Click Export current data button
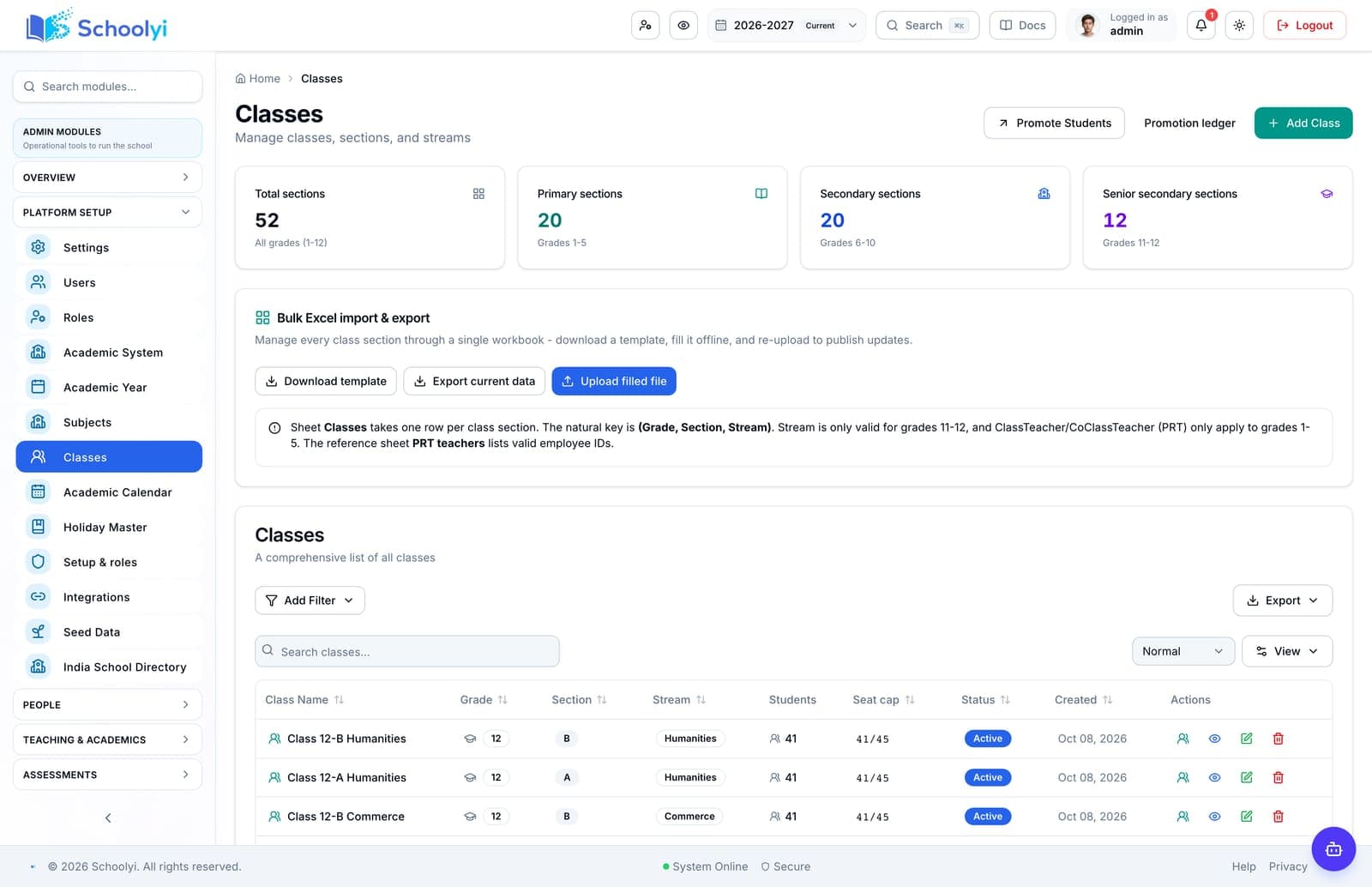 474,381
